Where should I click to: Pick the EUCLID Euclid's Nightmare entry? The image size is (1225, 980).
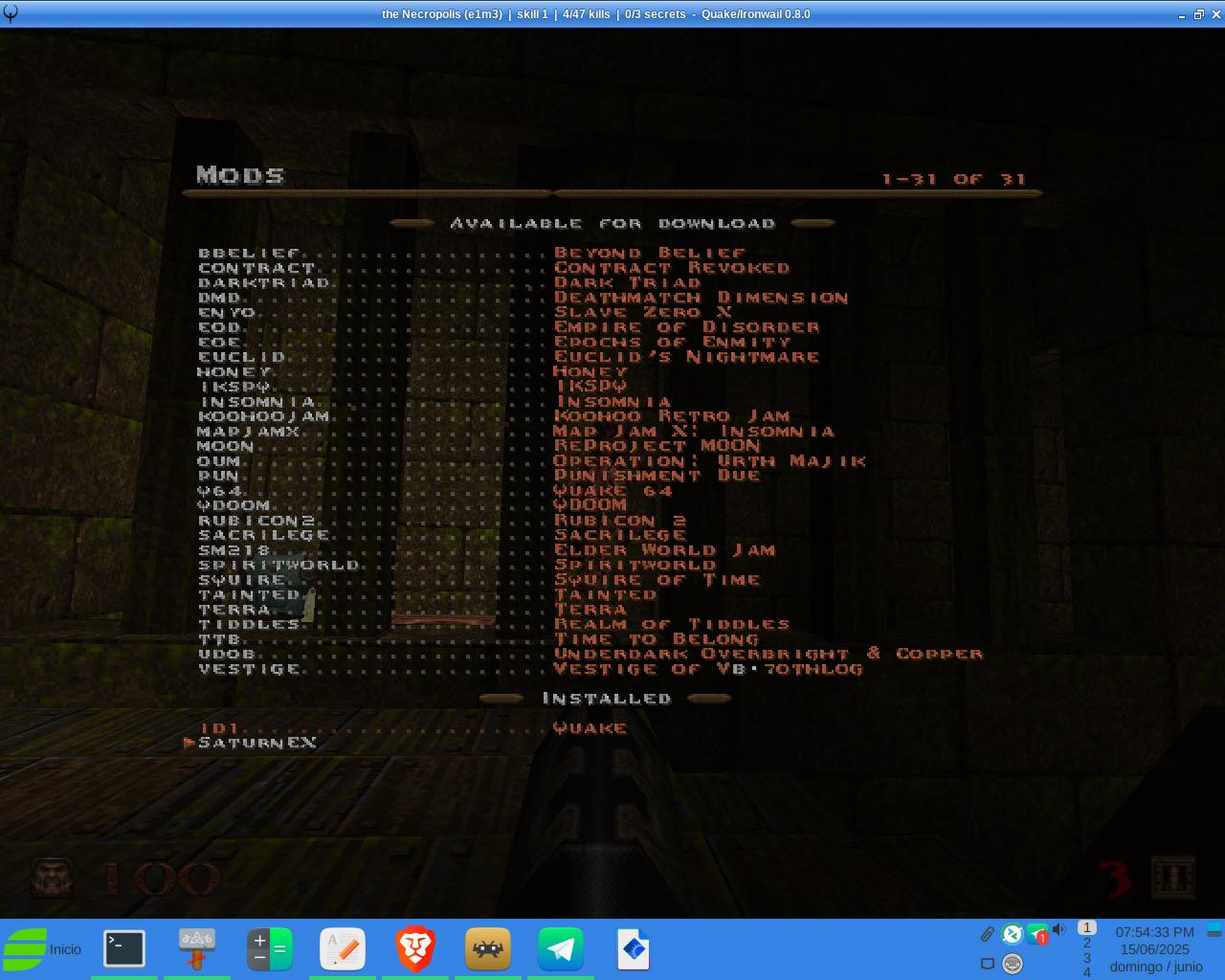coord(509,357)
